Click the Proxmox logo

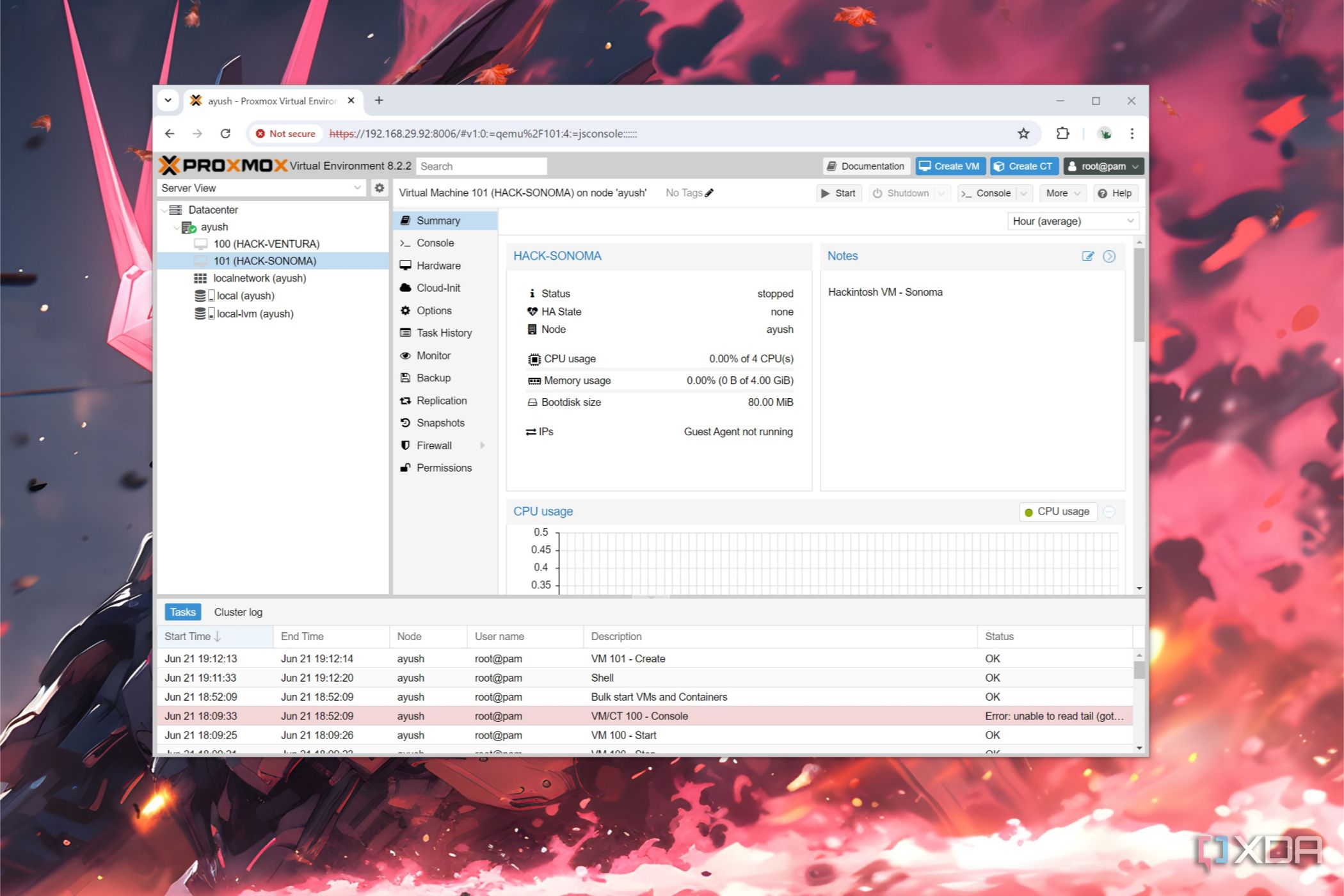(x=223, y=165)
